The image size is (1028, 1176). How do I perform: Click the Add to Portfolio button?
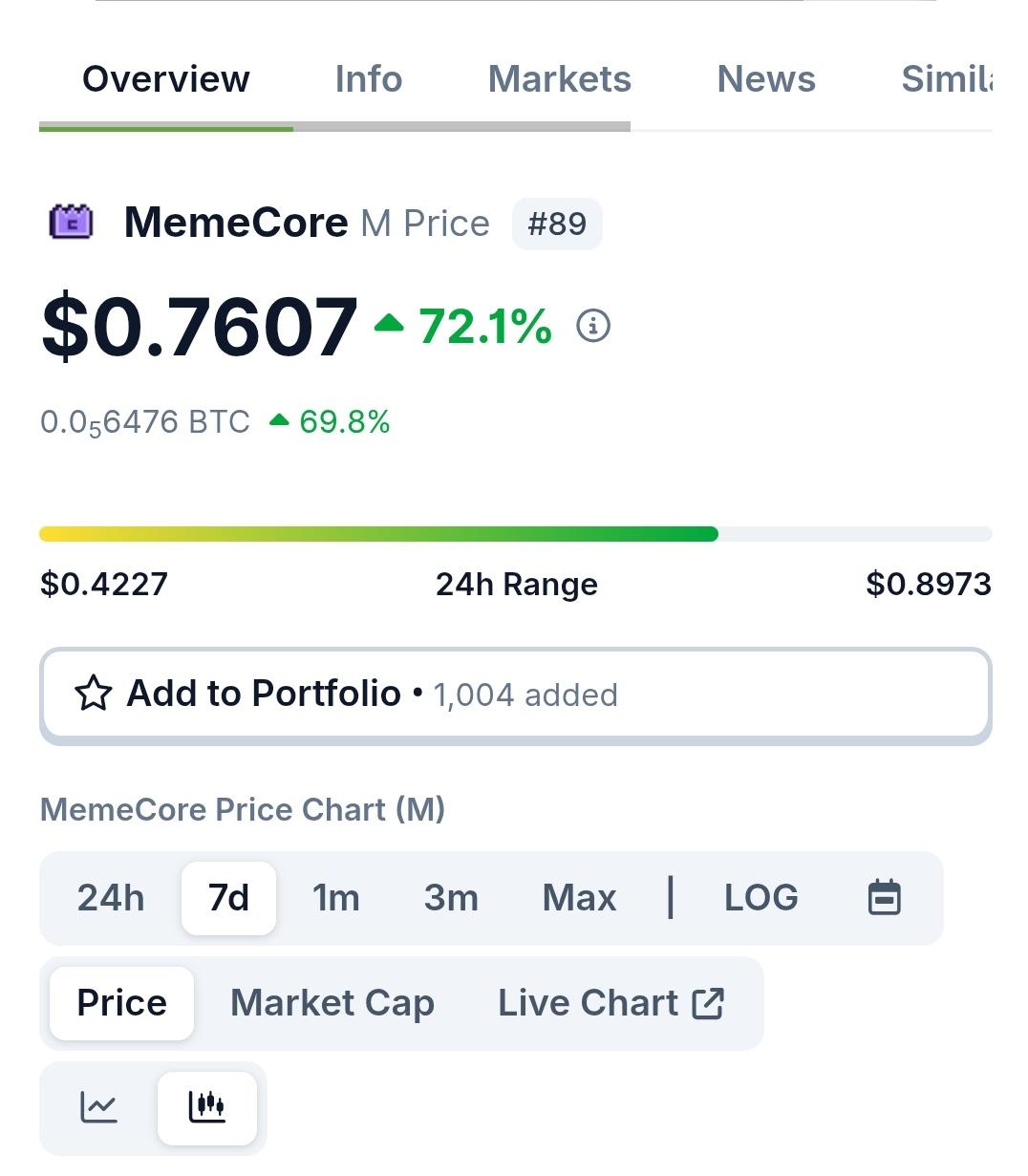pyautogui.click(x=516, y=695)
